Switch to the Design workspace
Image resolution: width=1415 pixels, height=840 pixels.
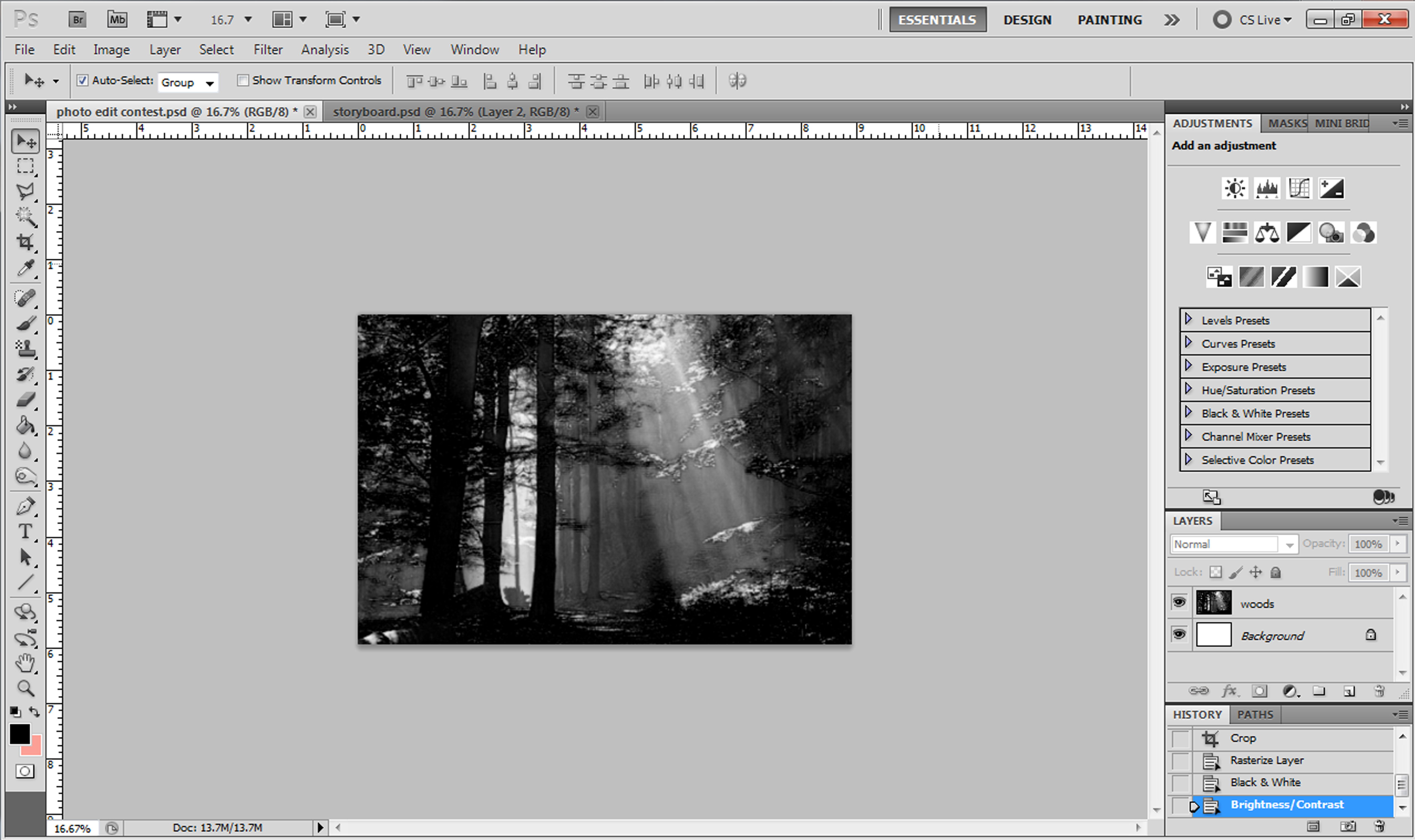click(x=1027, y=20)
